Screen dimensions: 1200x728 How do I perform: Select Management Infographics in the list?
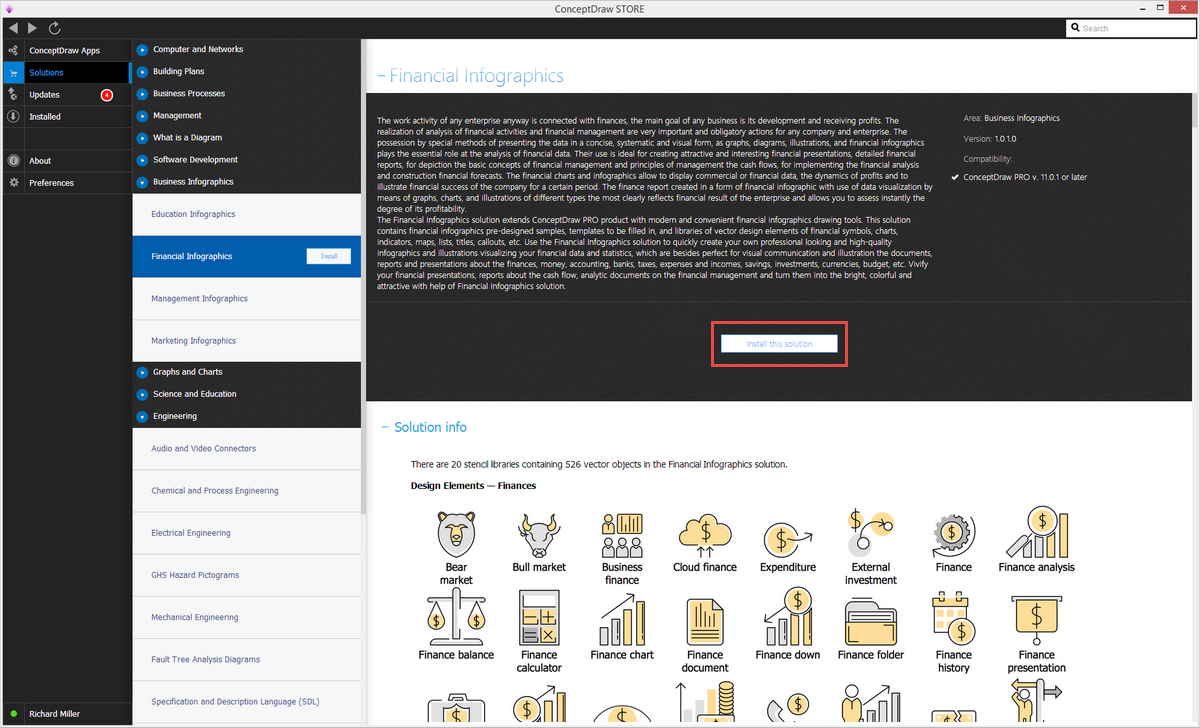[x=246, y=298]
